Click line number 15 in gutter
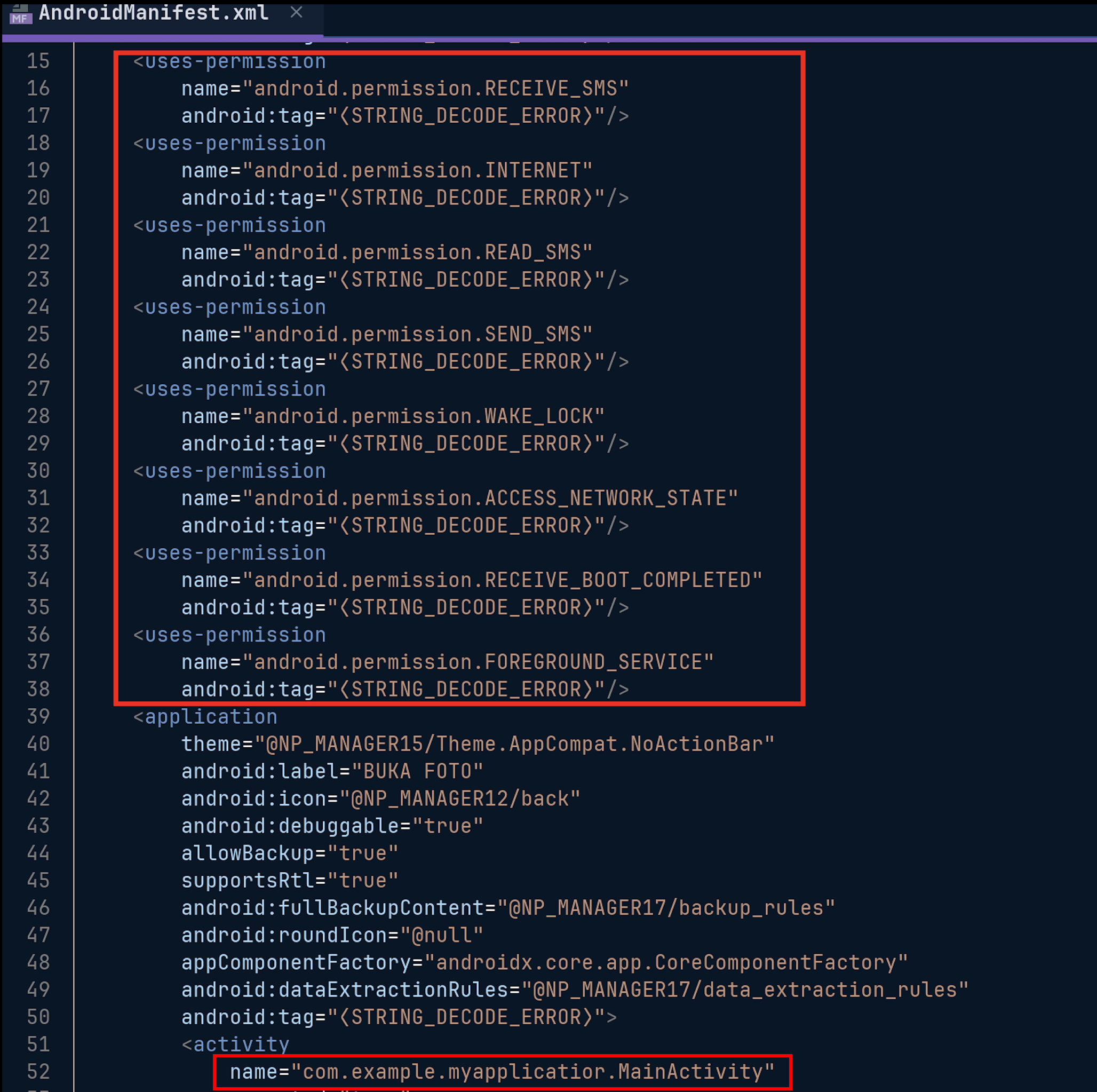 coord(38,61)
